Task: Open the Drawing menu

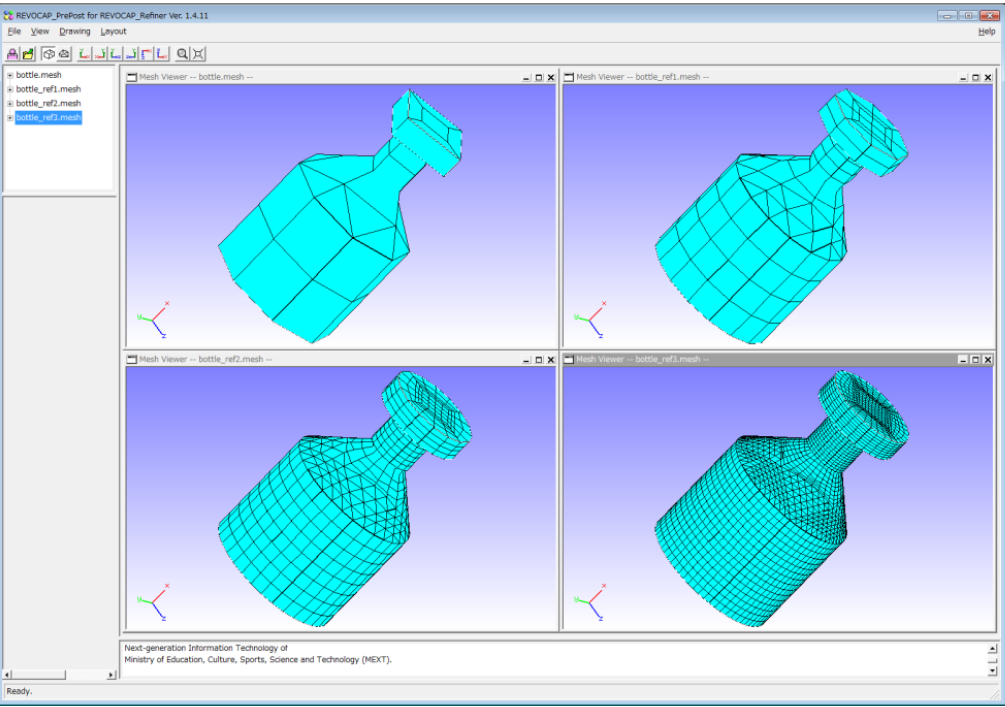Action: tap(74, 31)
